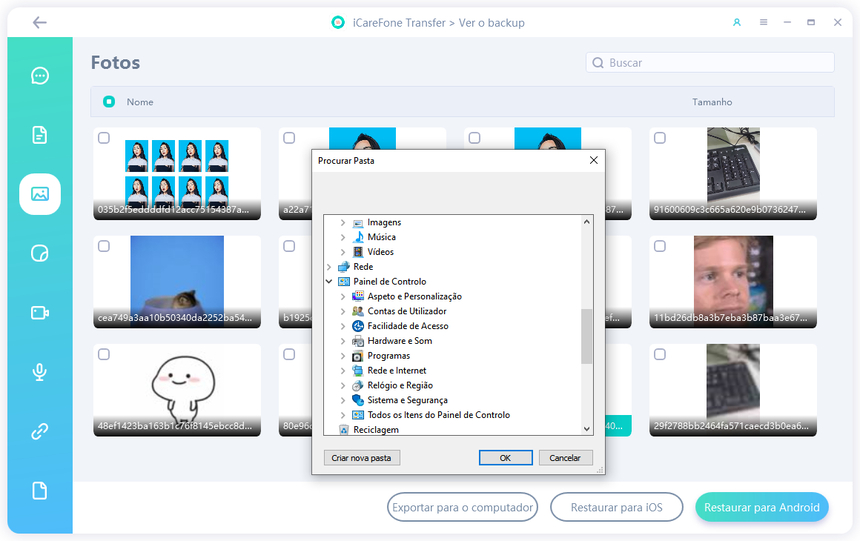Check the cartoon photo 48ef1423ba163b1c76f8145ebcc8d
Image resolution: width=860 pixels, height=541 pixels.
click(104, 354)
